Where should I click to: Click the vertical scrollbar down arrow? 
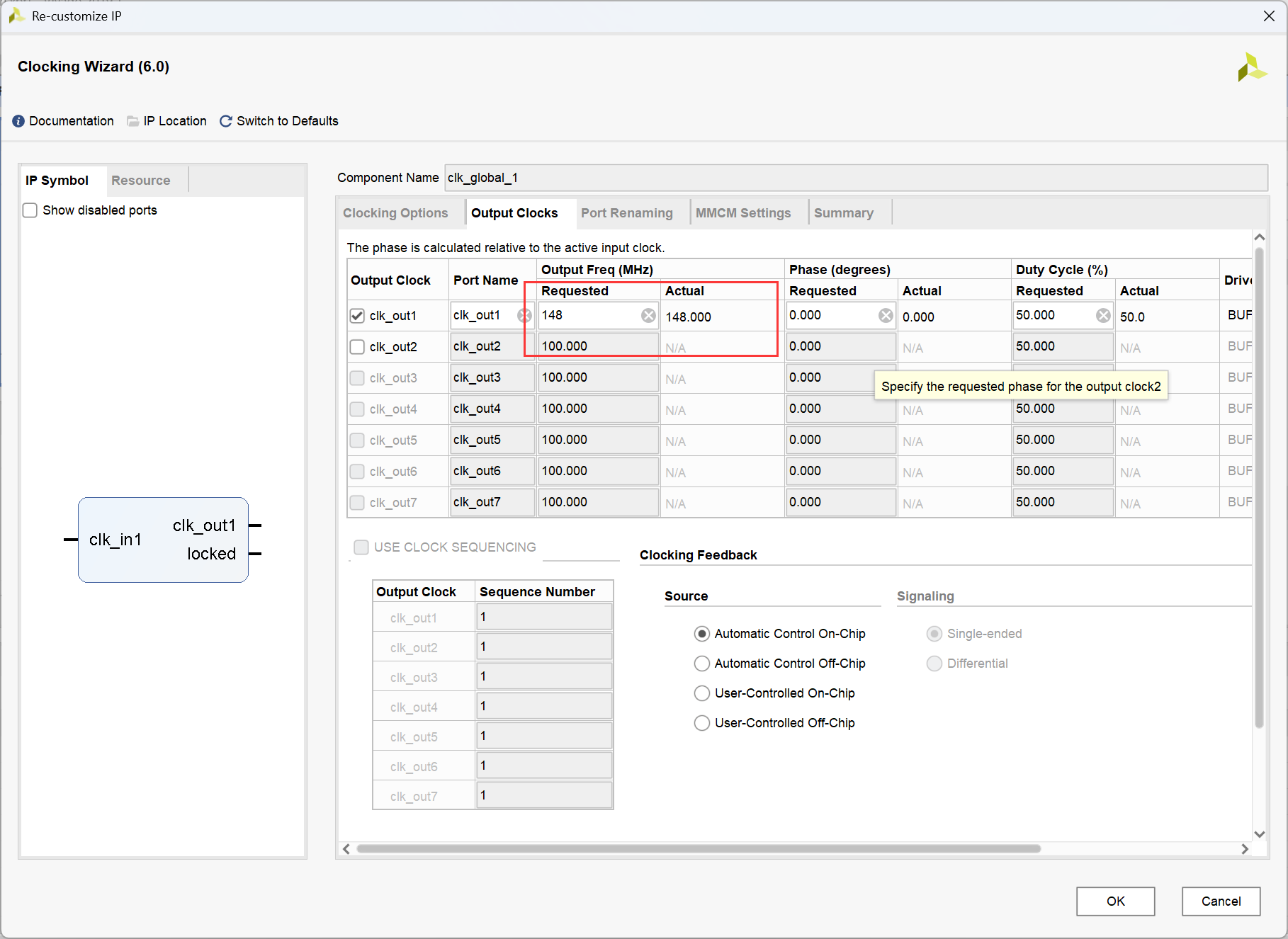point(1259,834)
